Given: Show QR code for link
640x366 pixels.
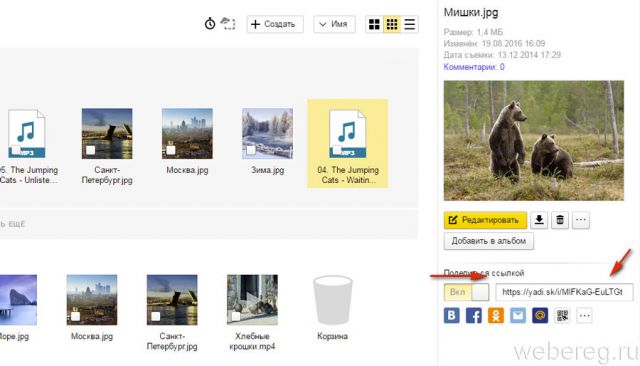Looking at the screenshot, I should [x=562, y=315].
